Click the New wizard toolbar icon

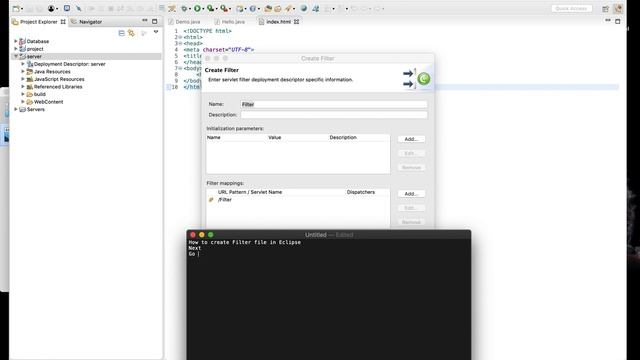click(16, 9)
